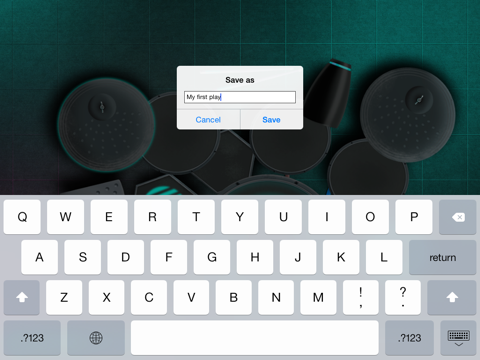Tap the Y key
The width and height of the screenshot is (480, 360).
240,217
